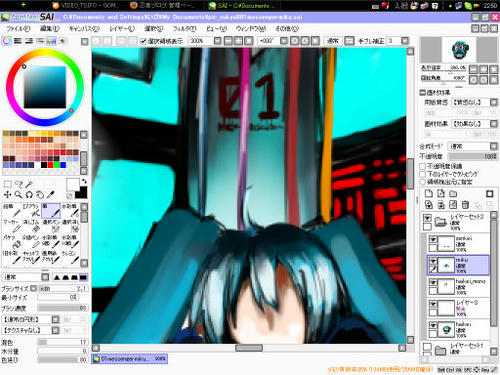The width and height of the screenshot is (500, 375).
Task: Click the minimum size (最小サイズ) field
Action: (x=58, y=297)
